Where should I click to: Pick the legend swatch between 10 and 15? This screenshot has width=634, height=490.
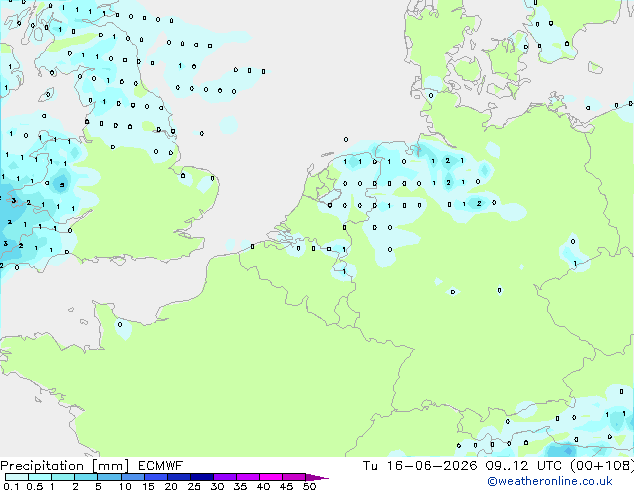132,477
